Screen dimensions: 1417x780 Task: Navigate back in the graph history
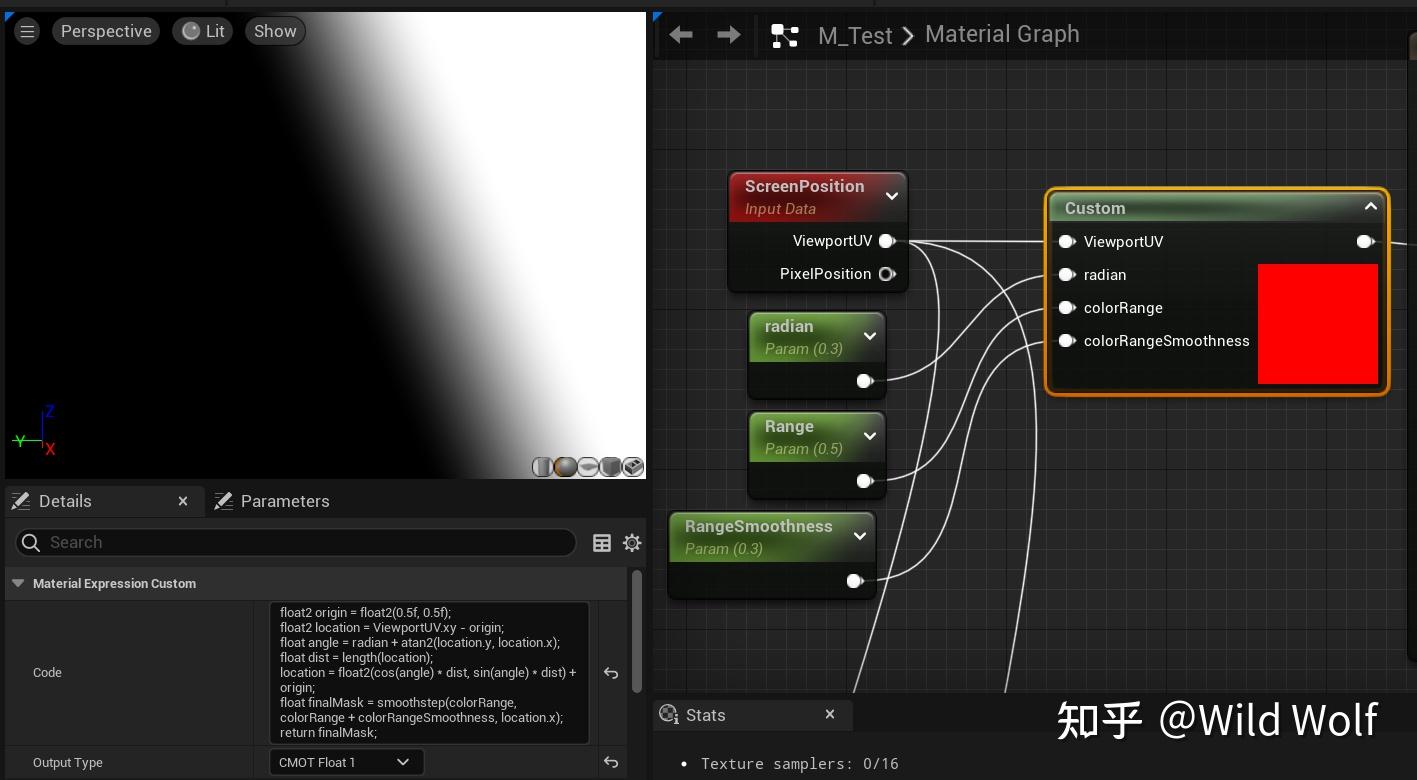(x=681, y=35)
